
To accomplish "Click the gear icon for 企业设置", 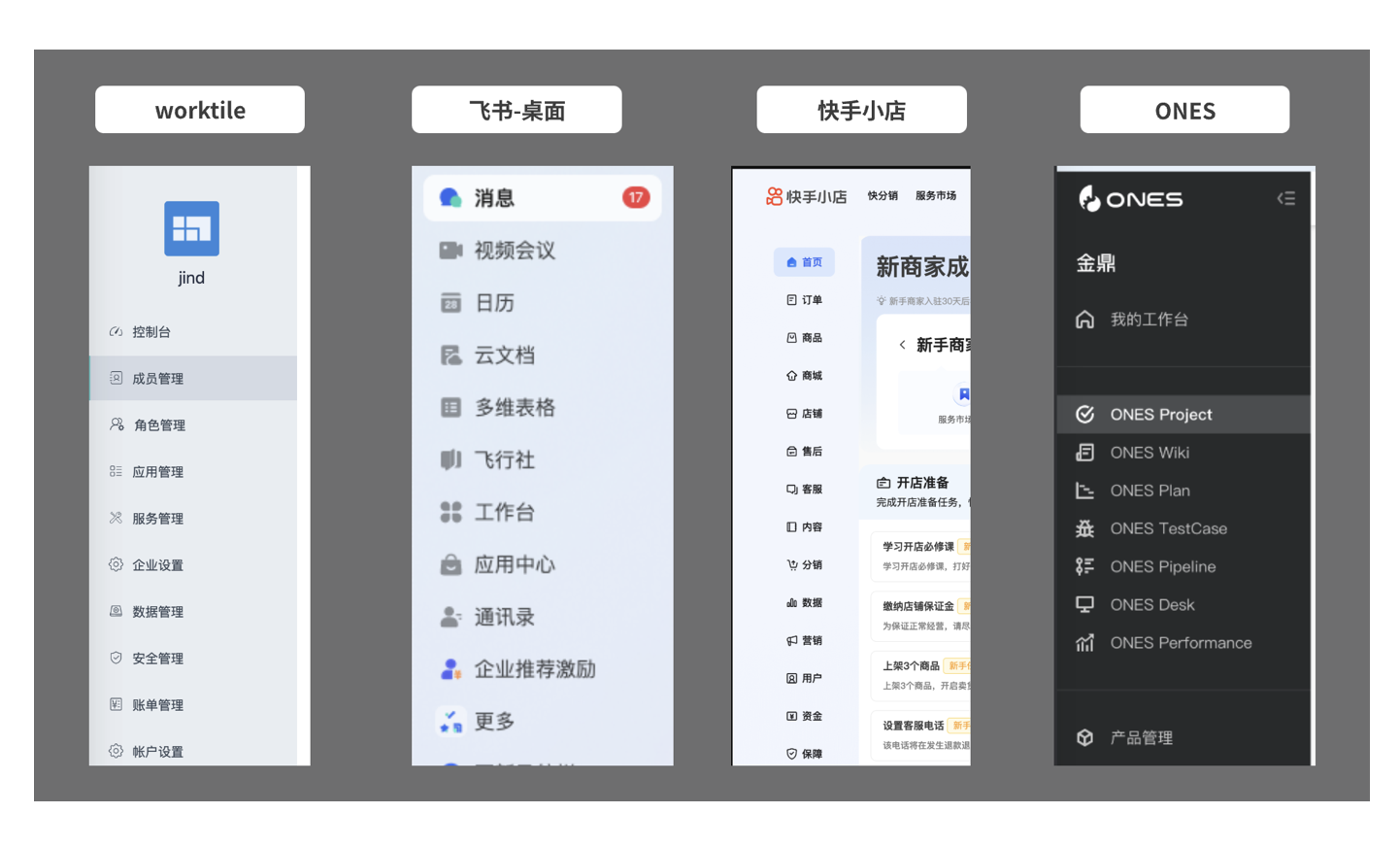I will click(116, 564).
